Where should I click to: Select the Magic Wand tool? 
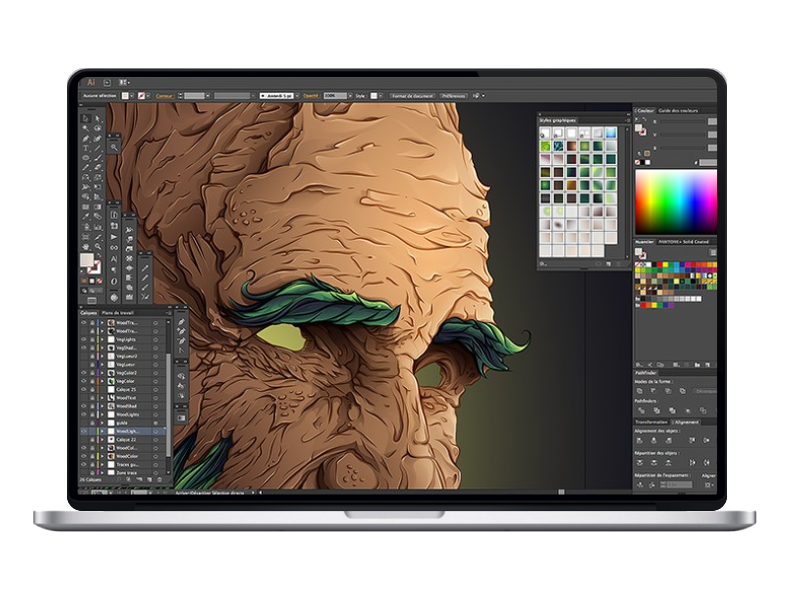pyautogui.click(x=86, y=129)
